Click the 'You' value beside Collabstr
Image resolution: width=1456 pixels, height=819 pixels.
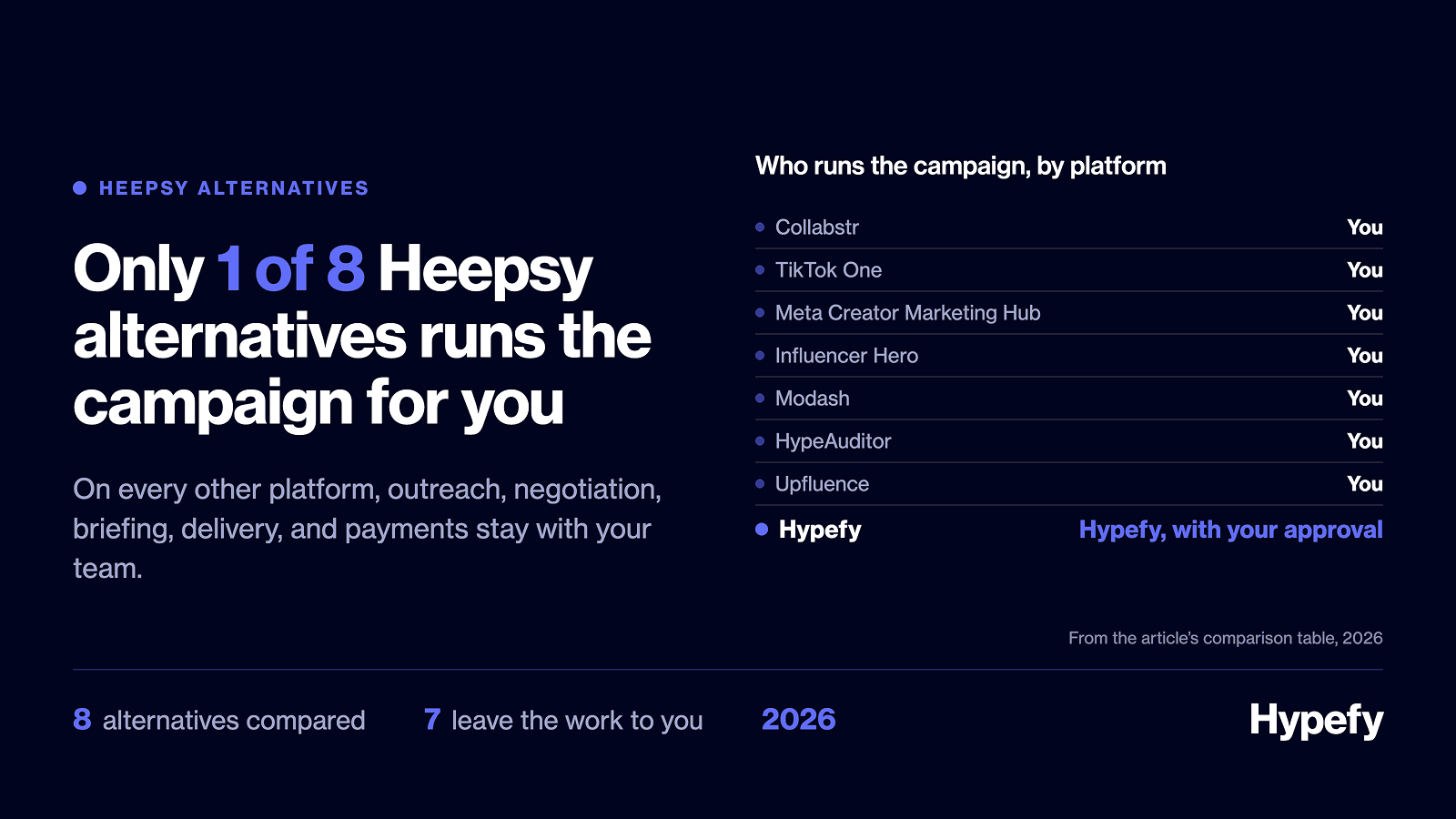click(x=1365, y=227)
